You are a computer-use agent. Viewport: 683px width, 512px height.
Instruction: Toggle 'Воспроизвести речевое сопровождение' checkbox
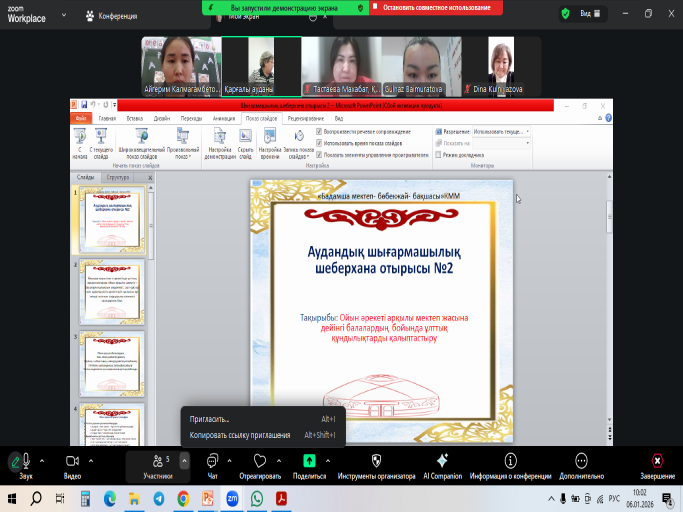pyautogui.click(x=319, y=131)
